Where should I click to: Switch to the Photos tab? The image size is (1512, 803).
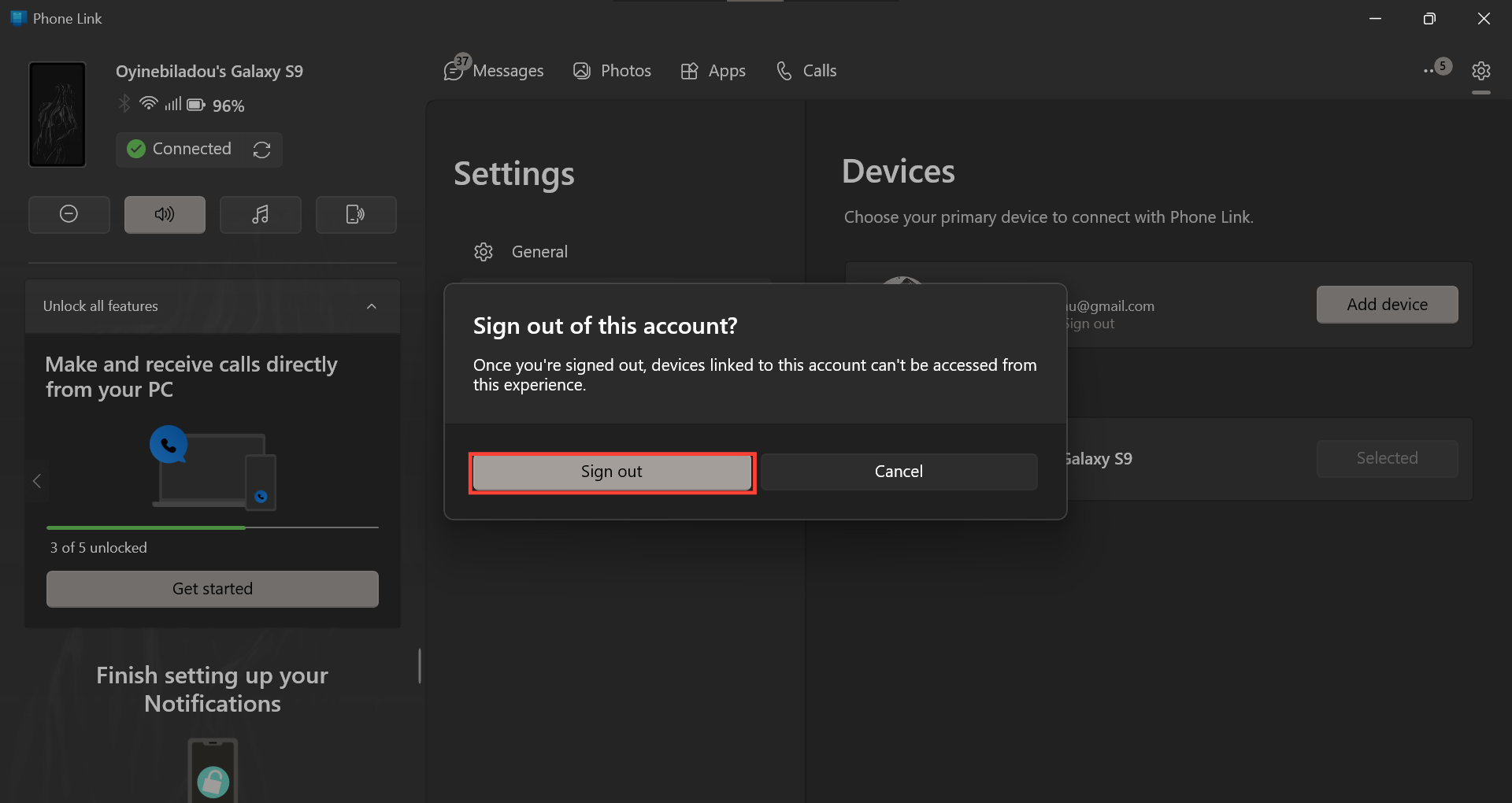(x=613, y=70)
